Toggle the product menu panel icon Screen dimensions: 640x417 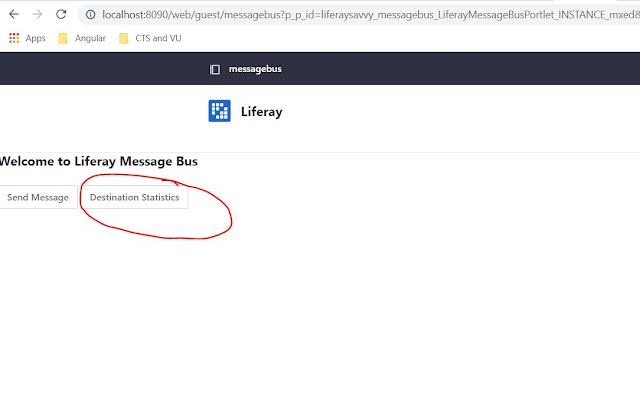click(x=215, y=69)
